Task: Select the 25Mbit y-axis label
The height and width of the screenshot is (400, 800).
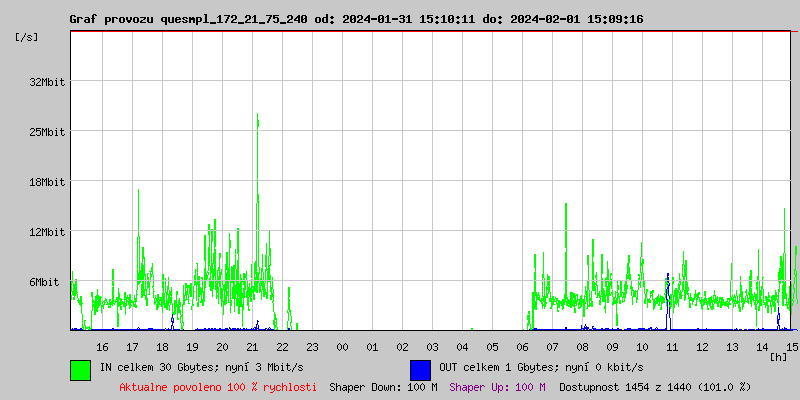Action: (x=47, y=132)
